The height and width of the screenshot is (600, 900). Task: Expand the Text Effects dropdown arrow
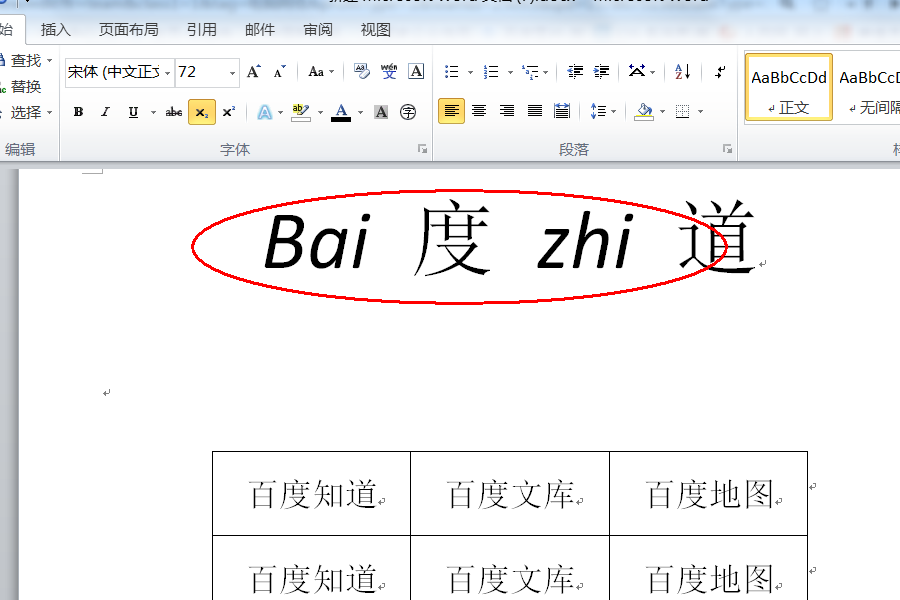(x=281, y=112)
